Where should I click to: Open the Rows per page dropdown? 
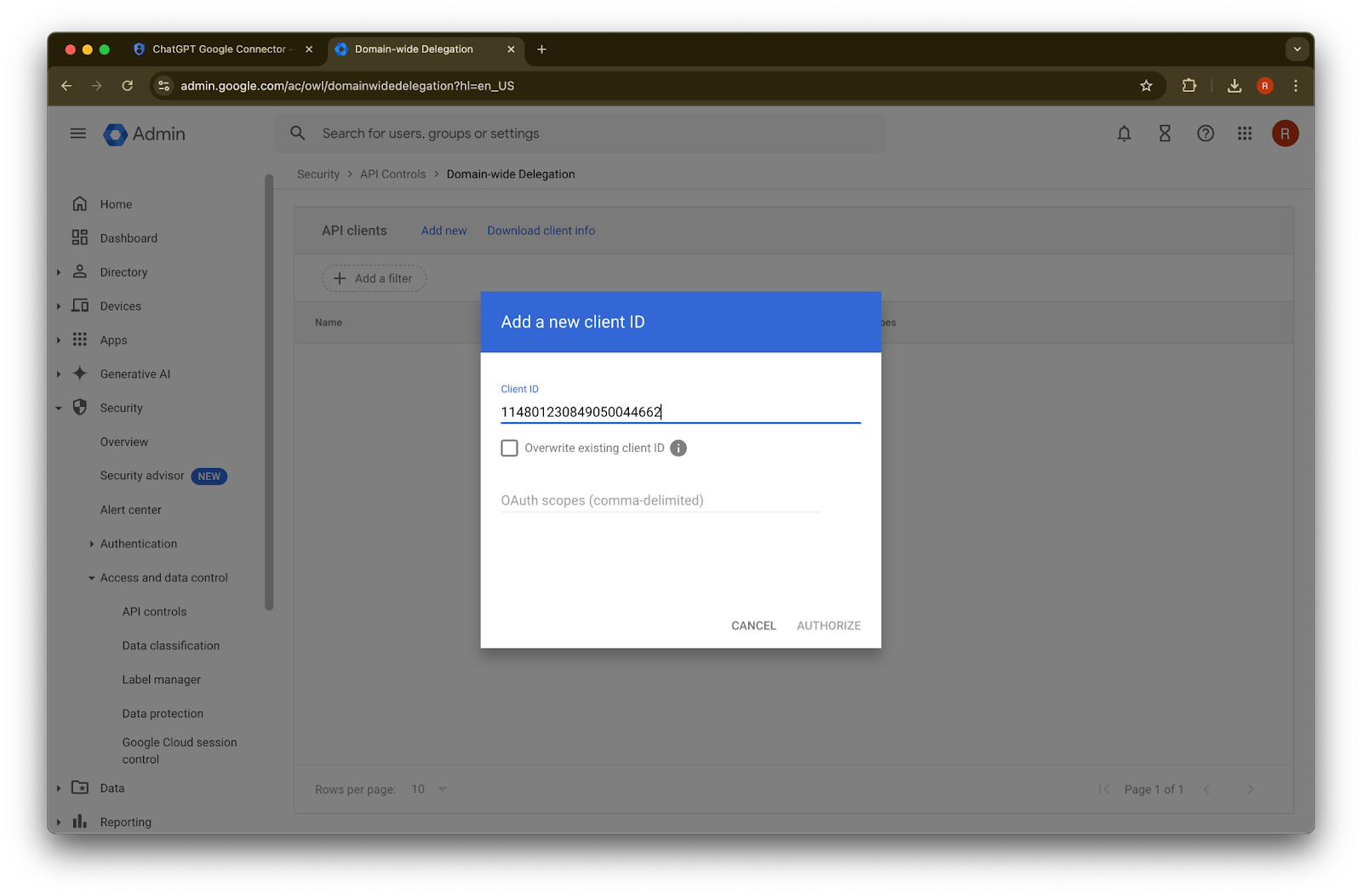[429, 790]
